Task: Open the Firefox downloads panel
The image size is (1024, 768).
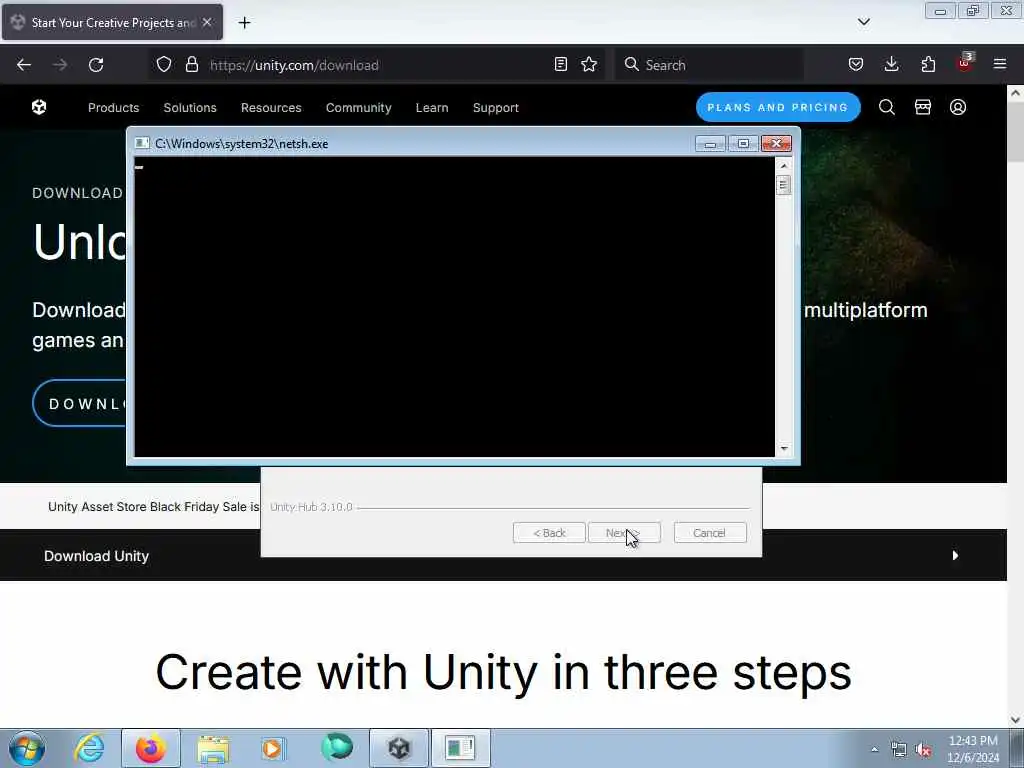Action: pos(891,64)
